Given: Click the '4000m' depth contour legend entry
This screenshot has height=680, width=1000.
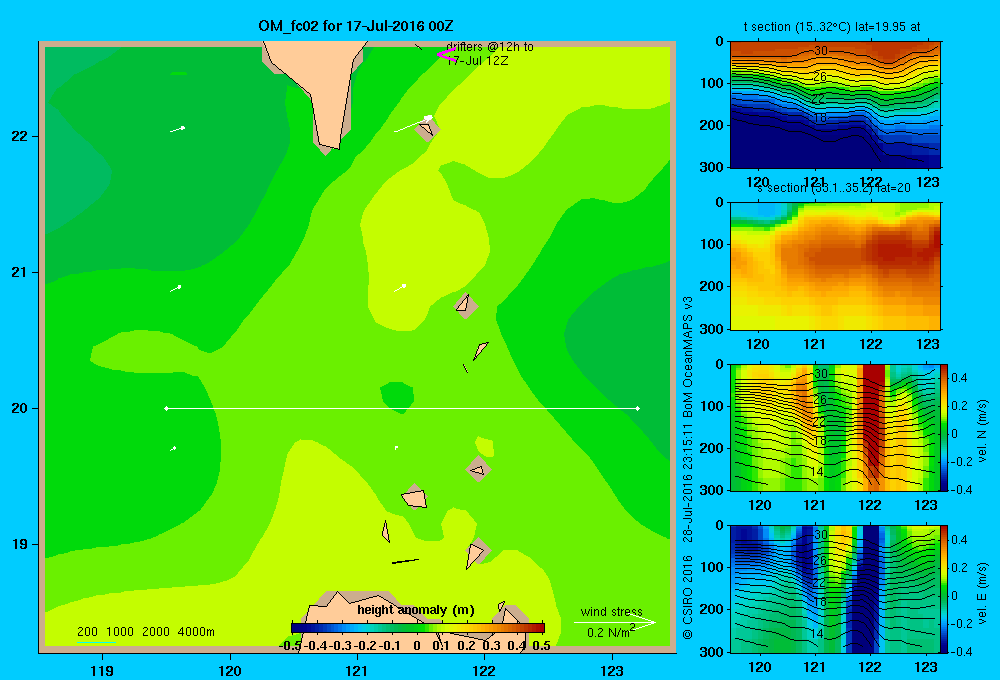Looking at the screenshot, I should [196, 632].
